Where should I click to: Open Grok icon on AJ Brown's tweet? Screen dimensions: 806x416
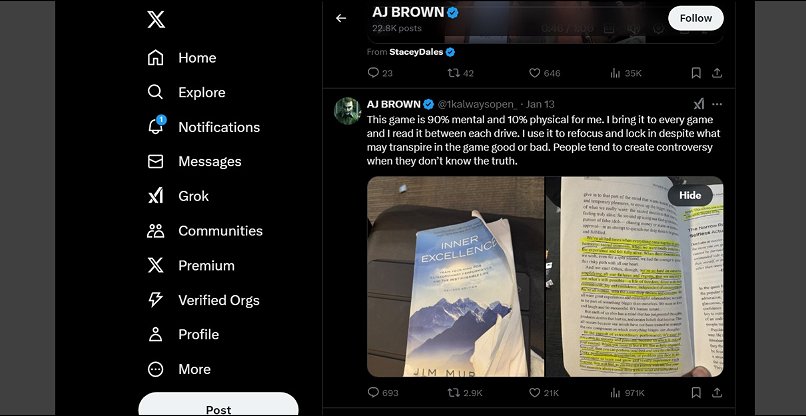click(699, 104)
